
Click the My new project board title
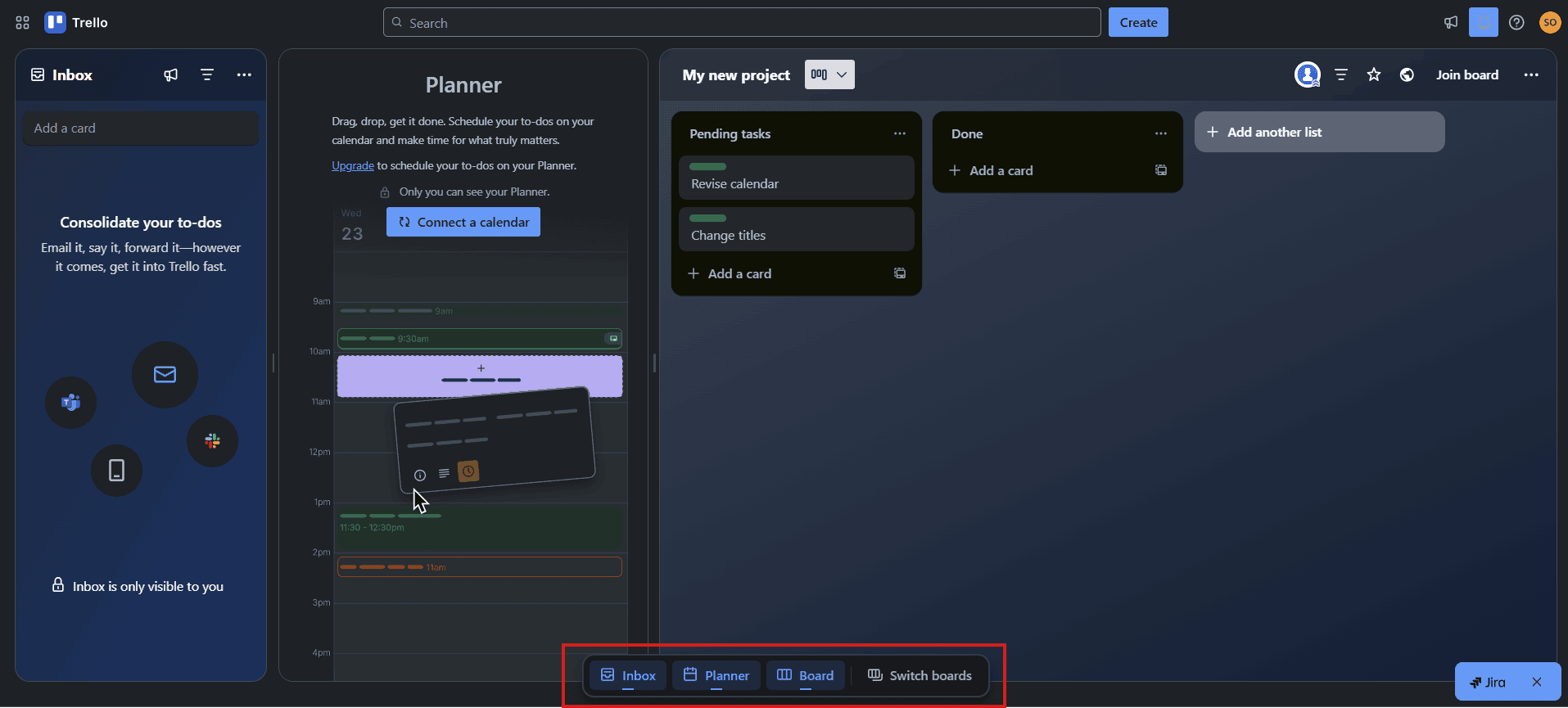coord(736,74)
